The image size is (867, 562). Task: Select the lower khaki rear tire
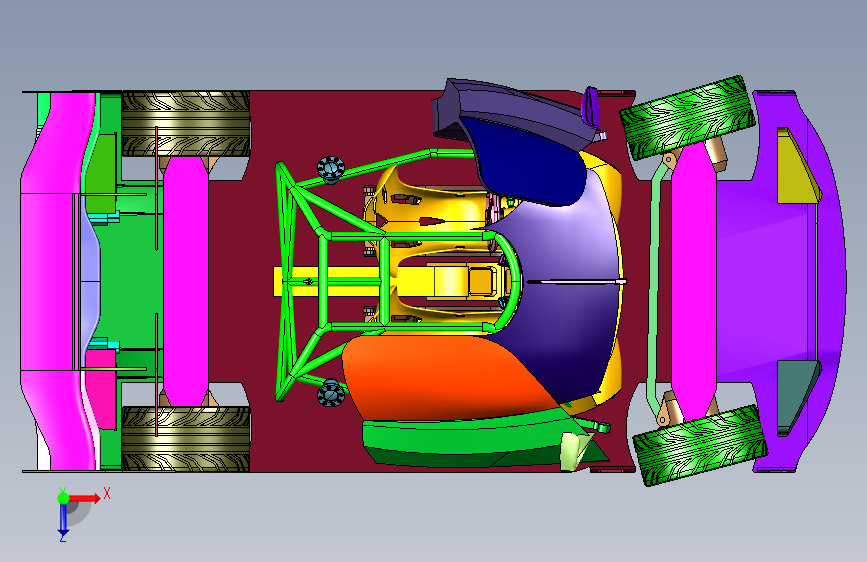[185, 439]
